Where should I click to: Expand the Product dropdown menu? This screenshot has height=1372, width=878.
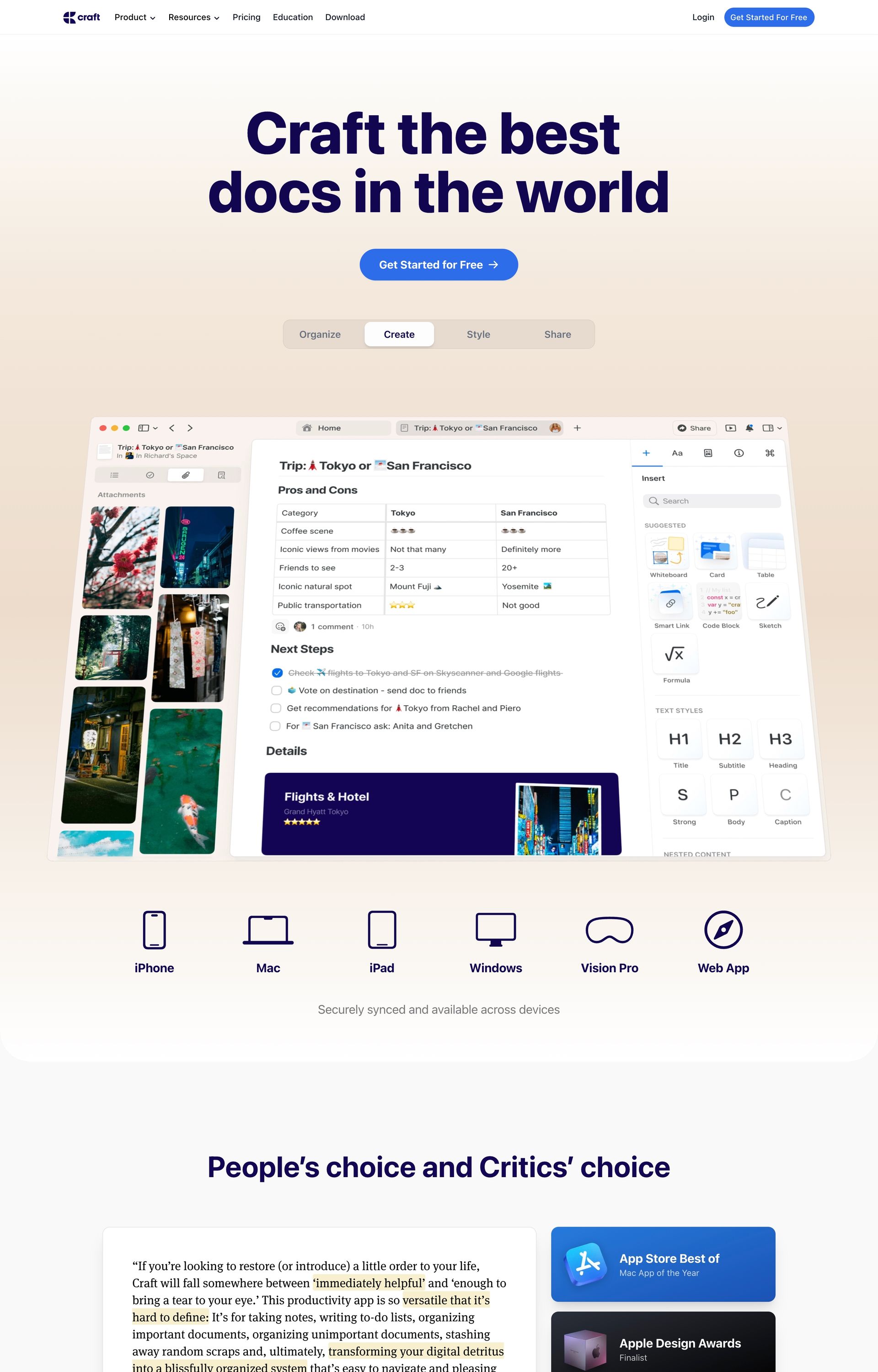134,17
